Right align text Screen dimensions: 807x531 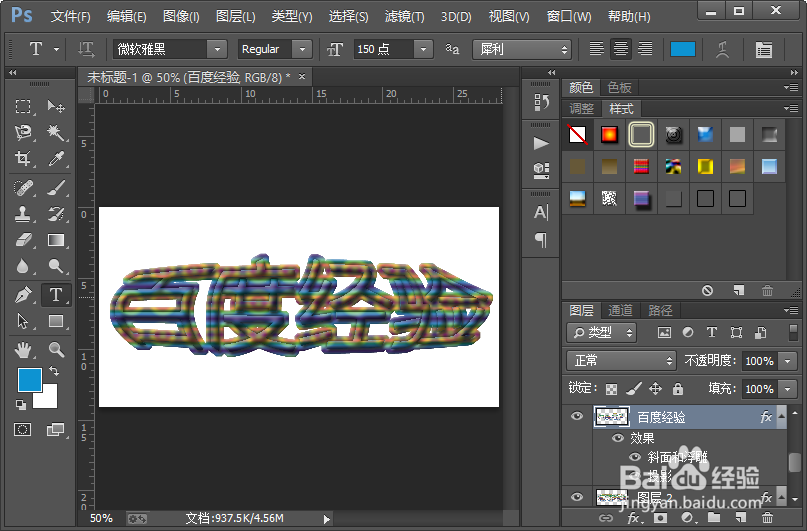coord(645,49)
